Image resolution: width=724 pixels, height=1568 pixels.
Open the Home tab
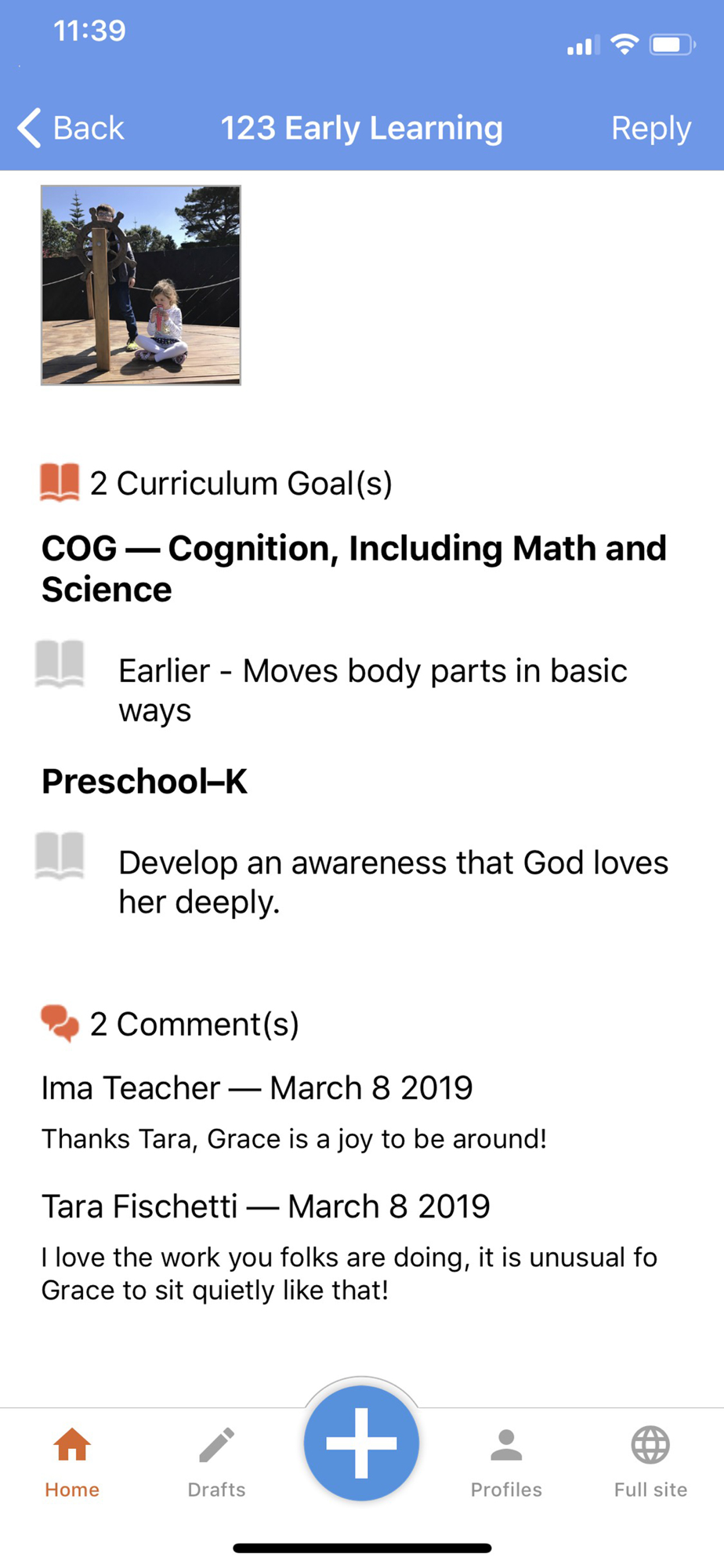[x=72, y=1463]
